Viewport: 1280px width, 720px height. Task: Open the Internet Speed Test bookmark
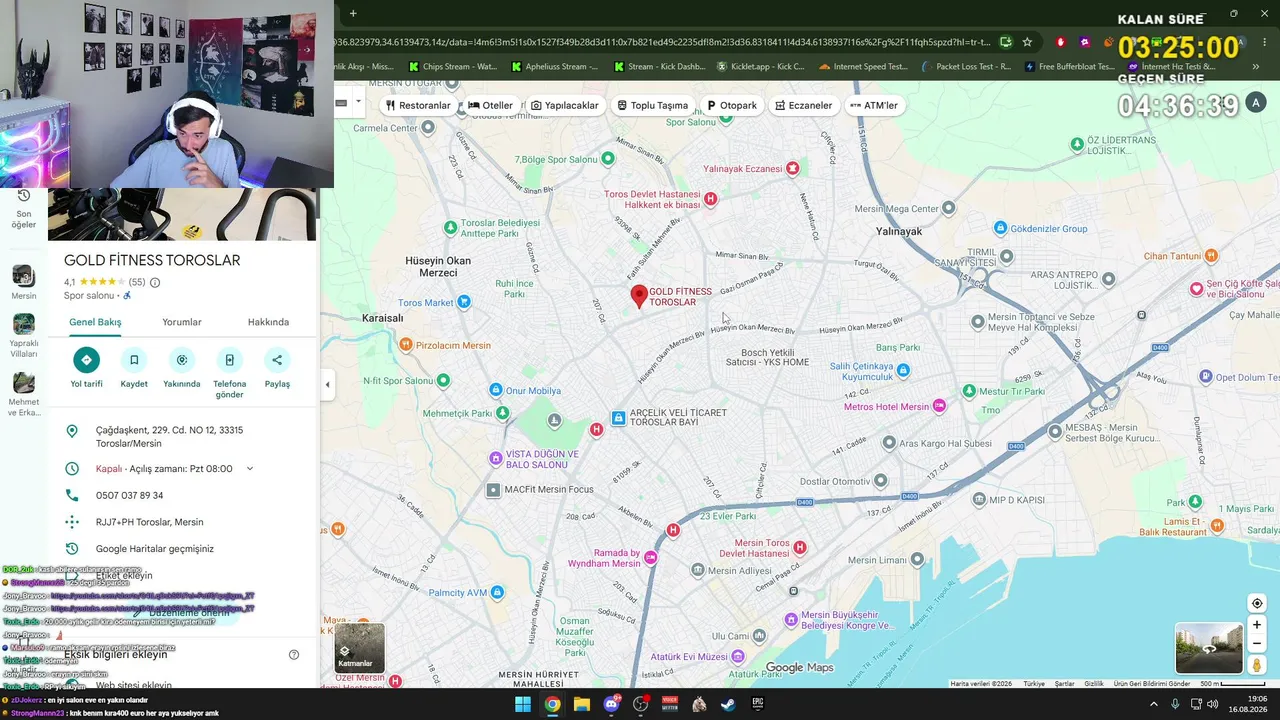point(863,67)
